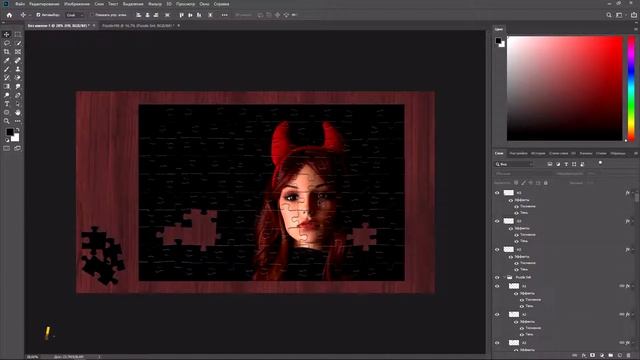Select the Brush tool

point(7,69)
